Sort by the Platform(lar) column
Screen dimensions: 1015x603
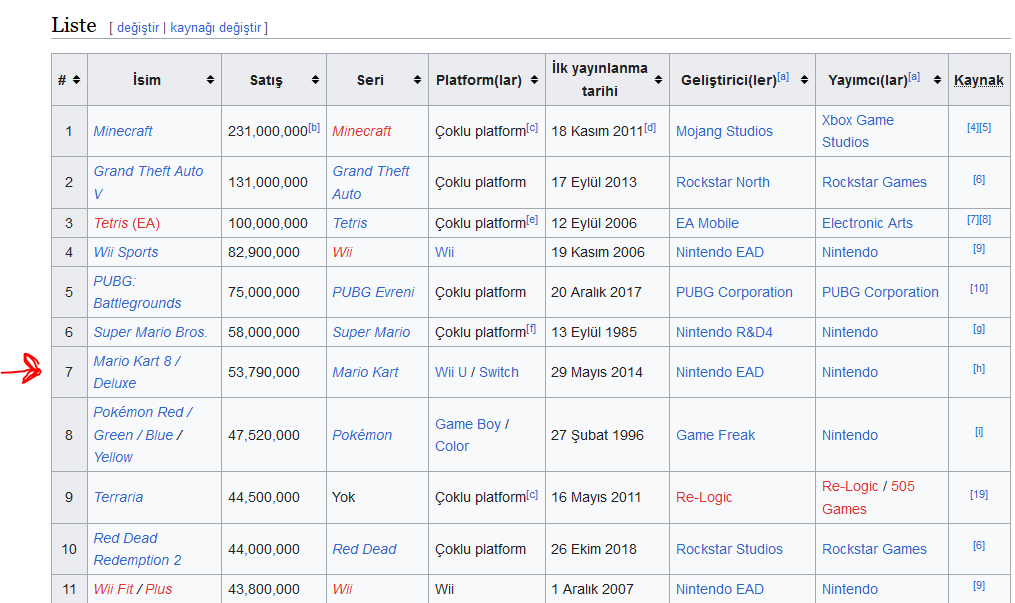534,80
